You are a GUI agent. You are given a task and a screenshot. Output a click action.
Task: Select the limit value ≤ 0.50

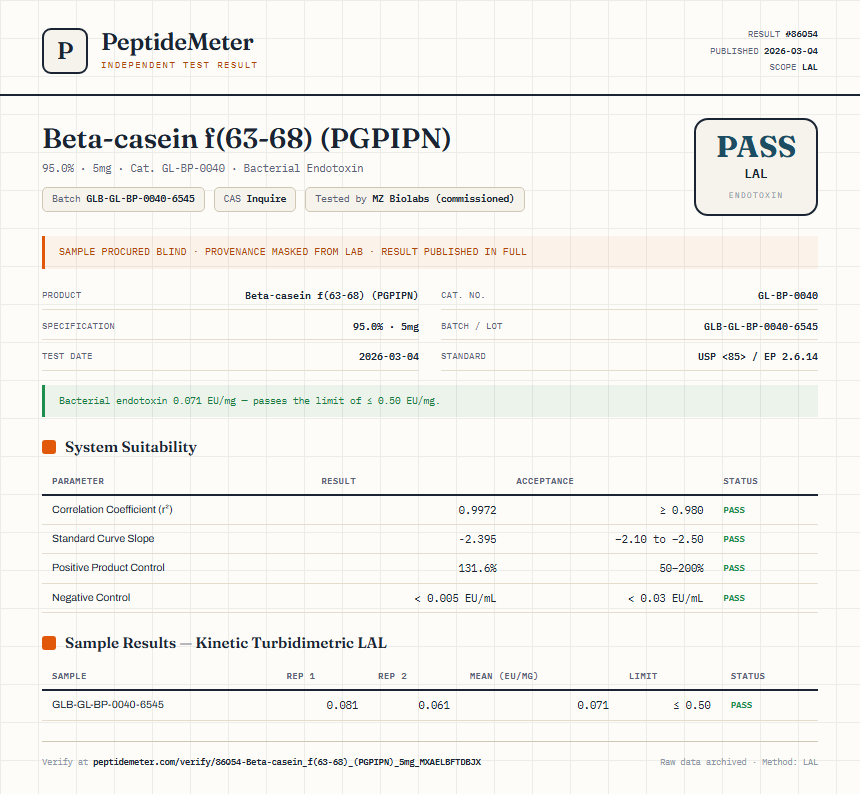[692, 706]
